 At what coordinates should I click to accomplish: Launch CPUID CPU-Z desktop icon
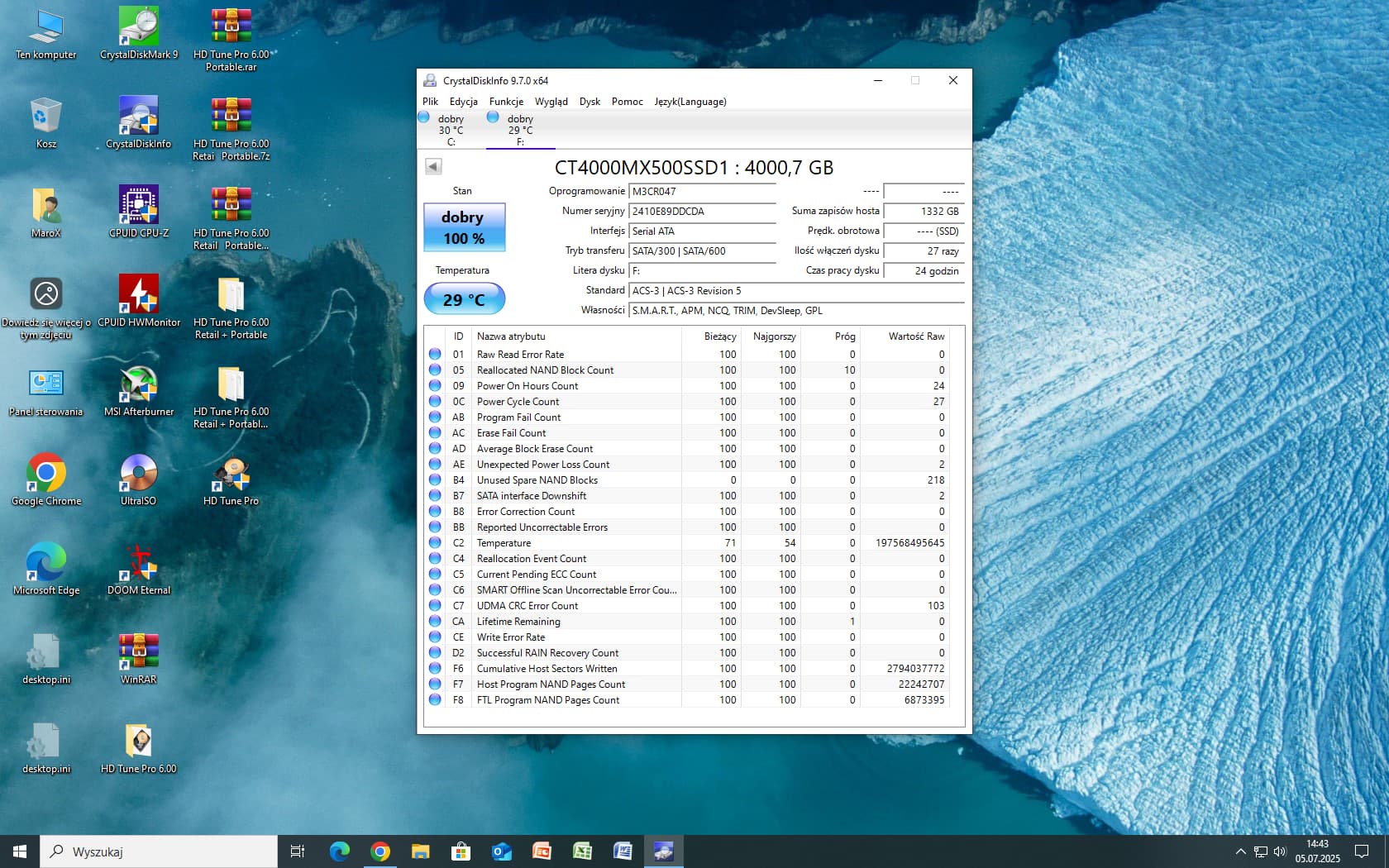[x=139, y=212]
